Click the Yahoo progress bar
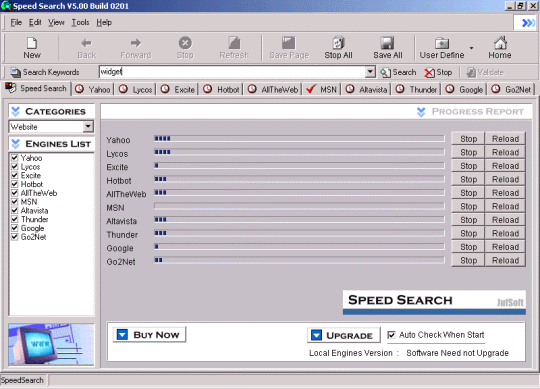Image resolution: width=540 pixels, height=389 pixels. (x=299, y=139)
